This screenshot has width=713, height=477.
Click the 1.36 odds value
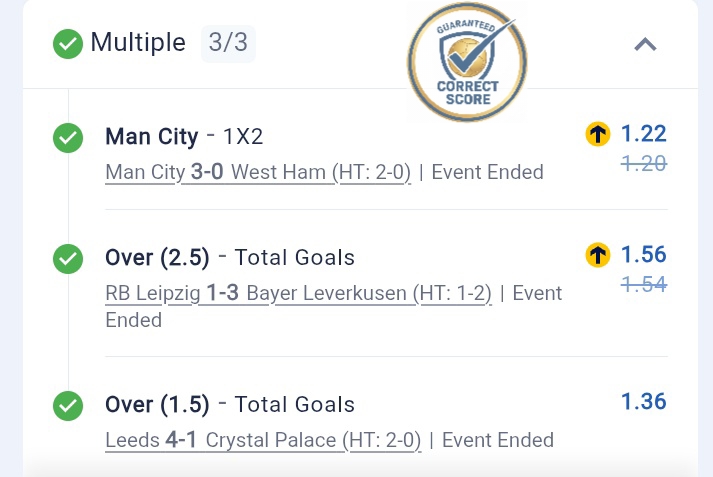click(x=643, y=402)
